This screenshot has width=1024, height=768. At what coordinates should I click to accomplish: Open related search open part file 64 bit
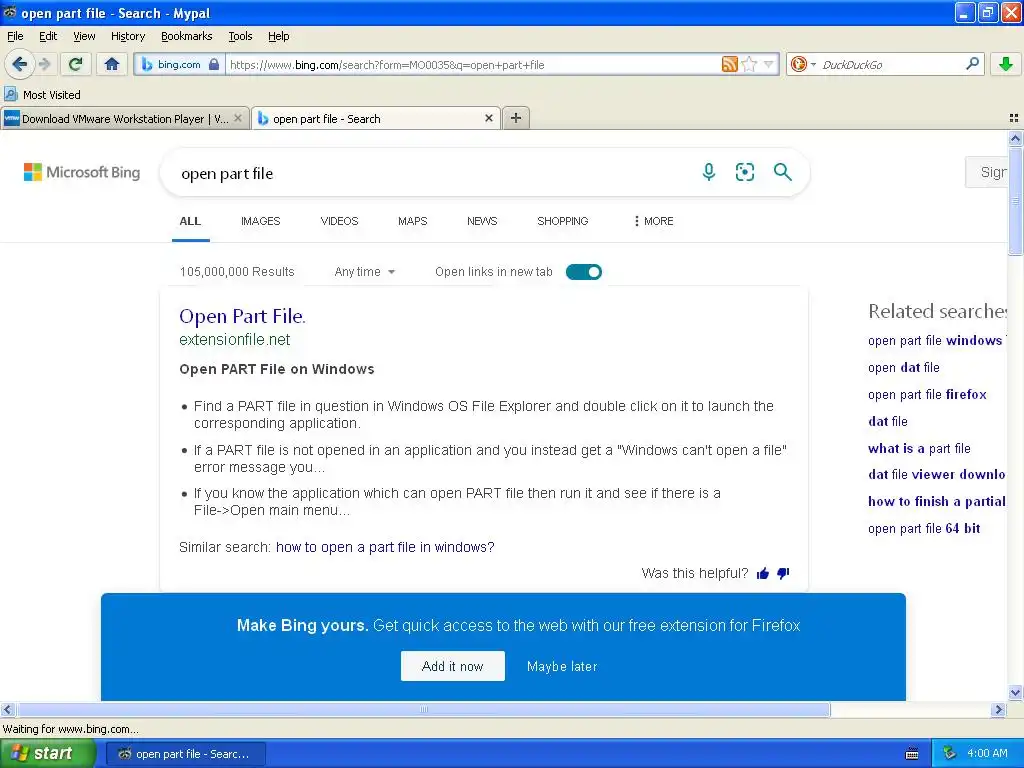click(924, 528)
